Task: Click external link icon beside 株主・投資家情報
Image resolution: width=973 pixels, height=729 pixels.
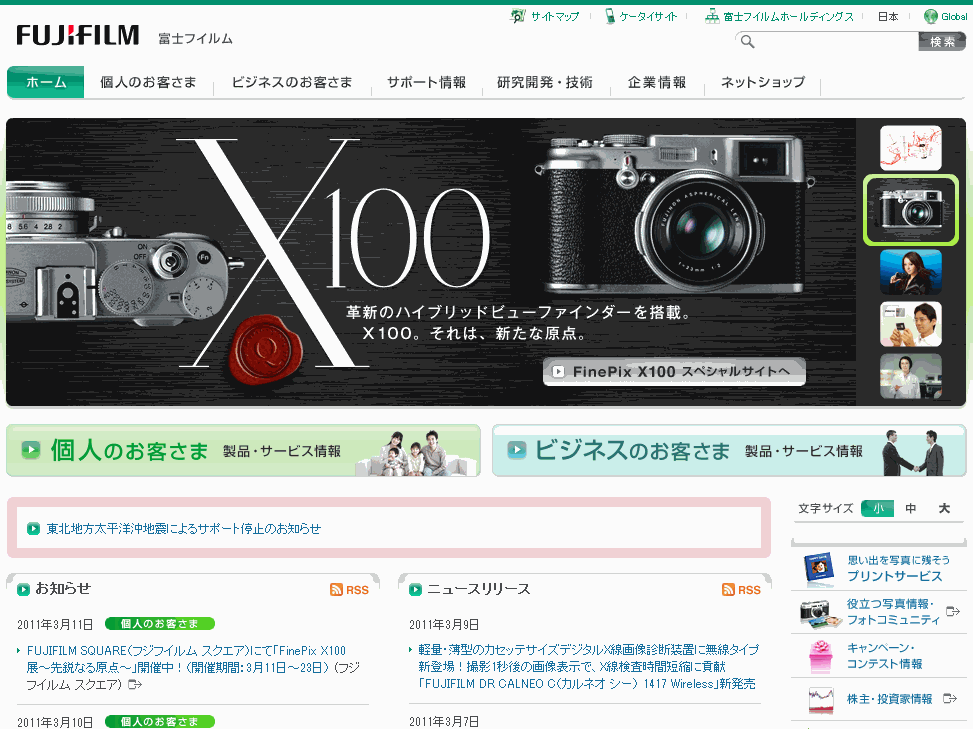Action: [x=950, y=699]
